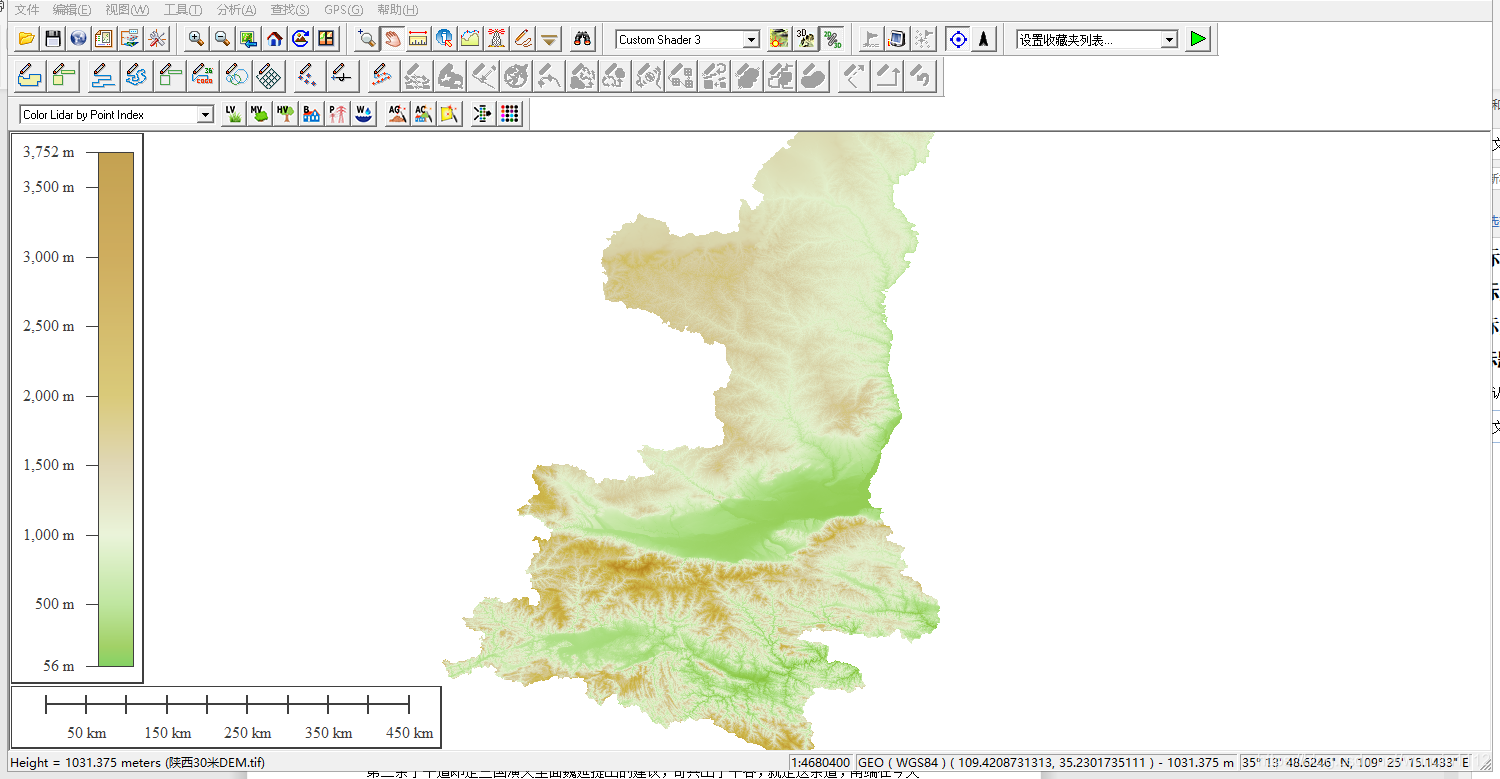Viewport: 1500px width, 779px height.
Task: Open the 编辑(E) menu
Action: click(72, 9)
